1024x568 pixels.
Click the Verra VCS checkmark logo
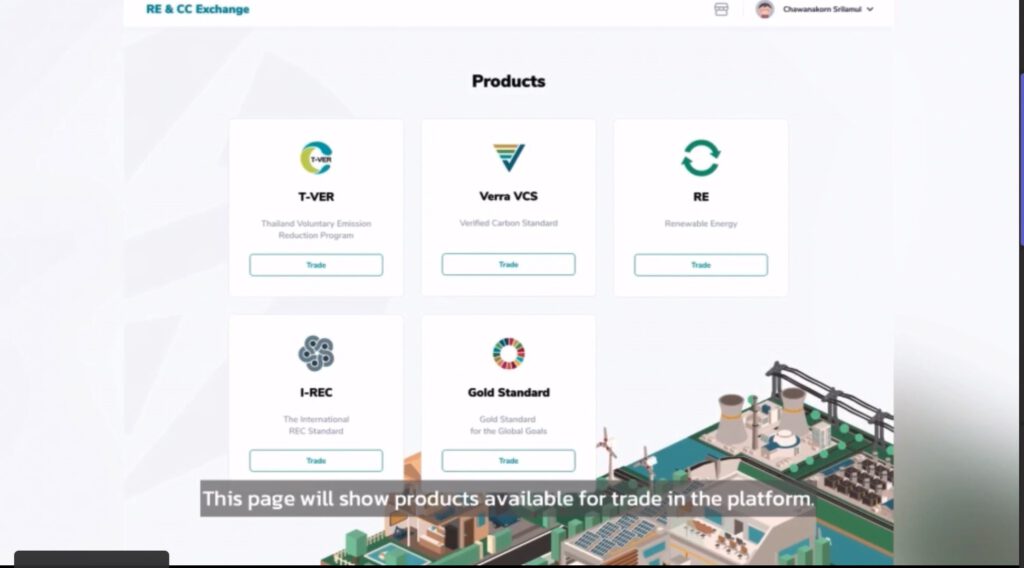click(x=508, y=157)
